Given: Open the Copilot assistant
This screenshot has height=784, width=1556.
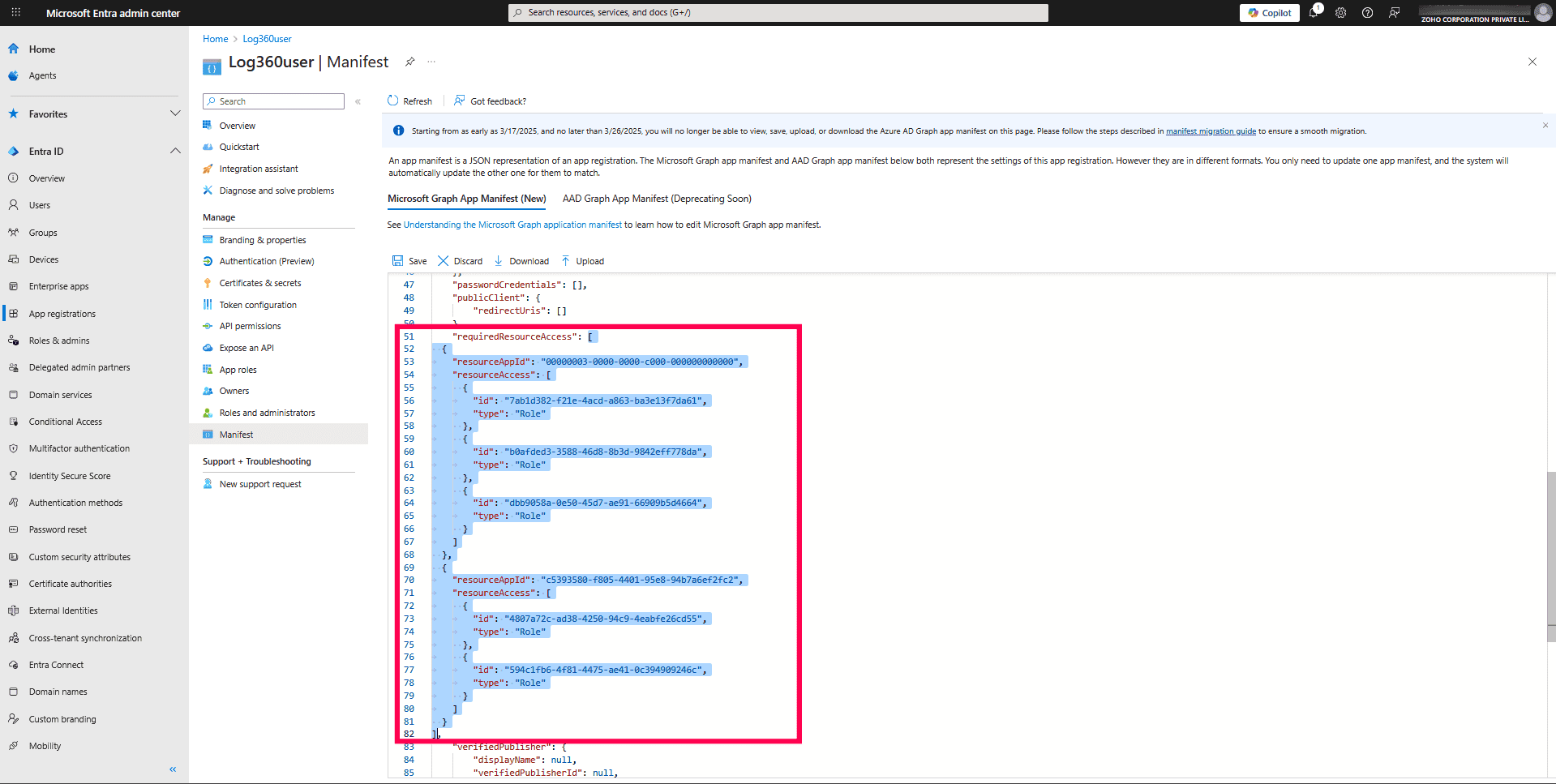Looking at the screenshot, I should (x=1268, y=12).
